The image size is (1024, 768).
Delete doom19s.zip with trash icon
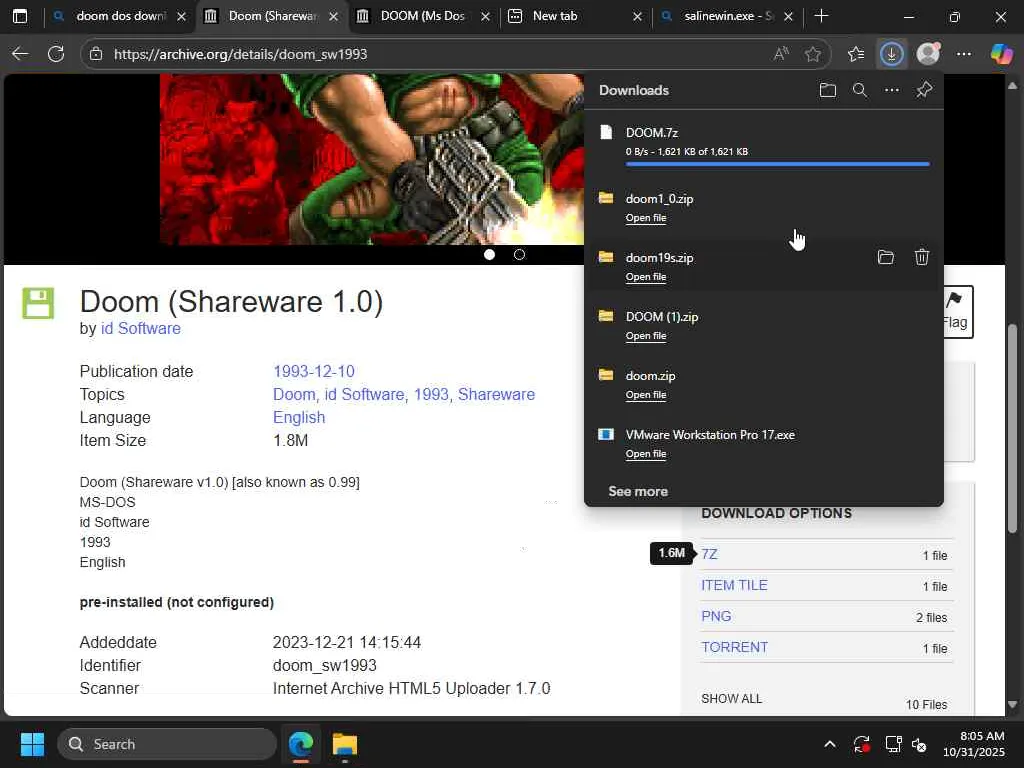[x=921, y=257]
